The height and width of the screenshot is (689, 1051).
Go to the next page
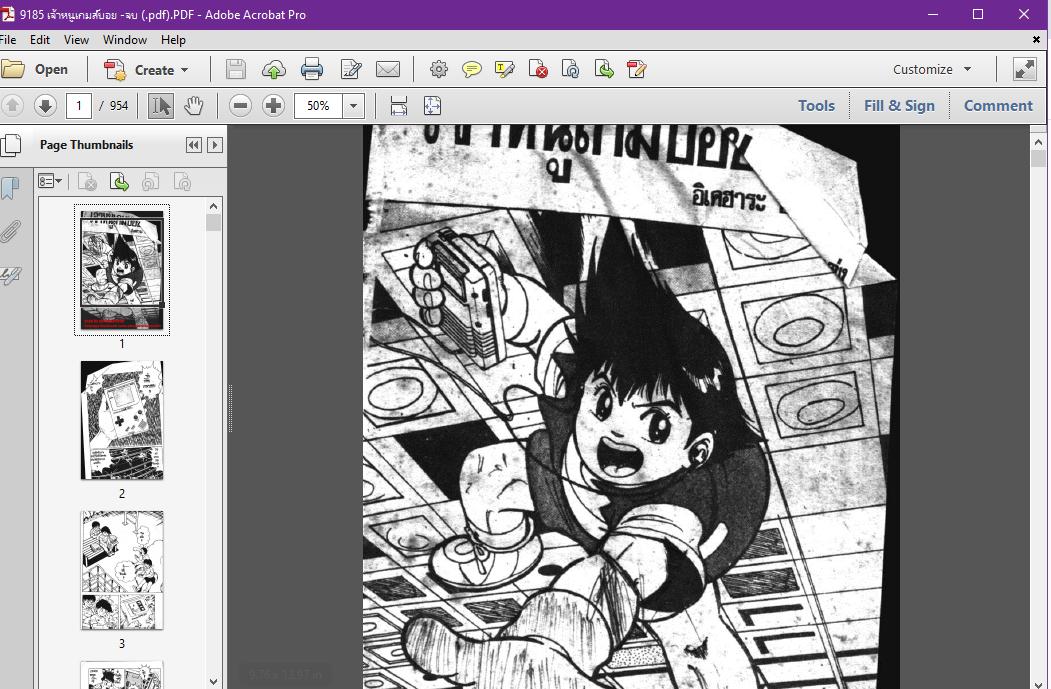[x=45, y=105]
